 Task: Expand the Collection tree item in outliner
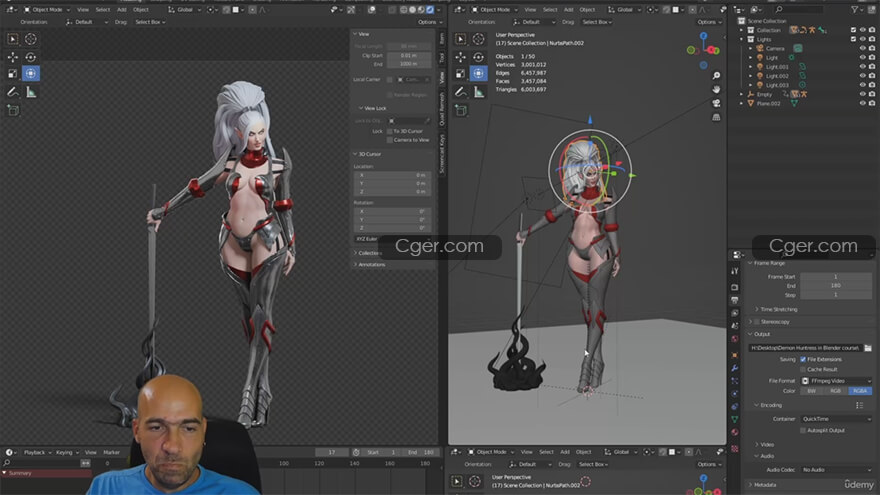tap(742, 30)
